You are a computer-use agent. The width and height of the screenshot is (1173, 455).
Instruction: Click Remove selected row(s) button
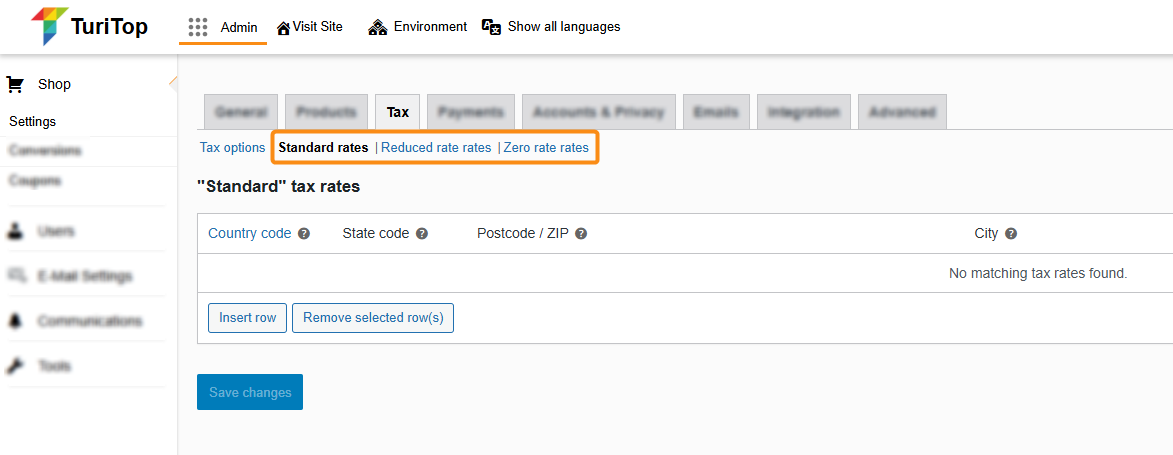(x=373, y=318)
